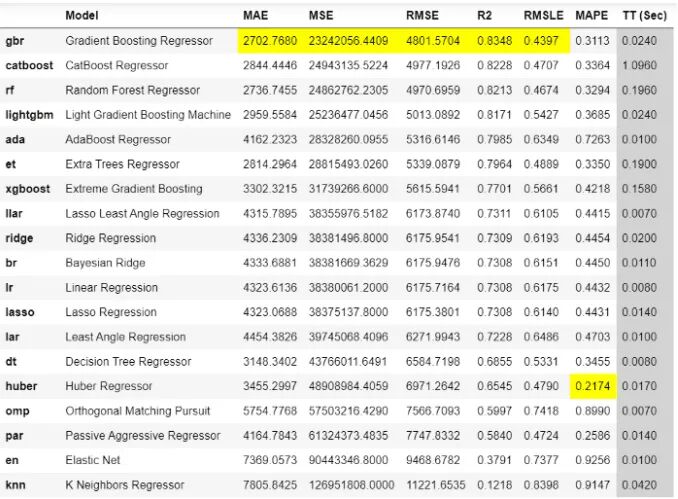Select the llar row index label
678x499 pixels.
click(13, 213)
